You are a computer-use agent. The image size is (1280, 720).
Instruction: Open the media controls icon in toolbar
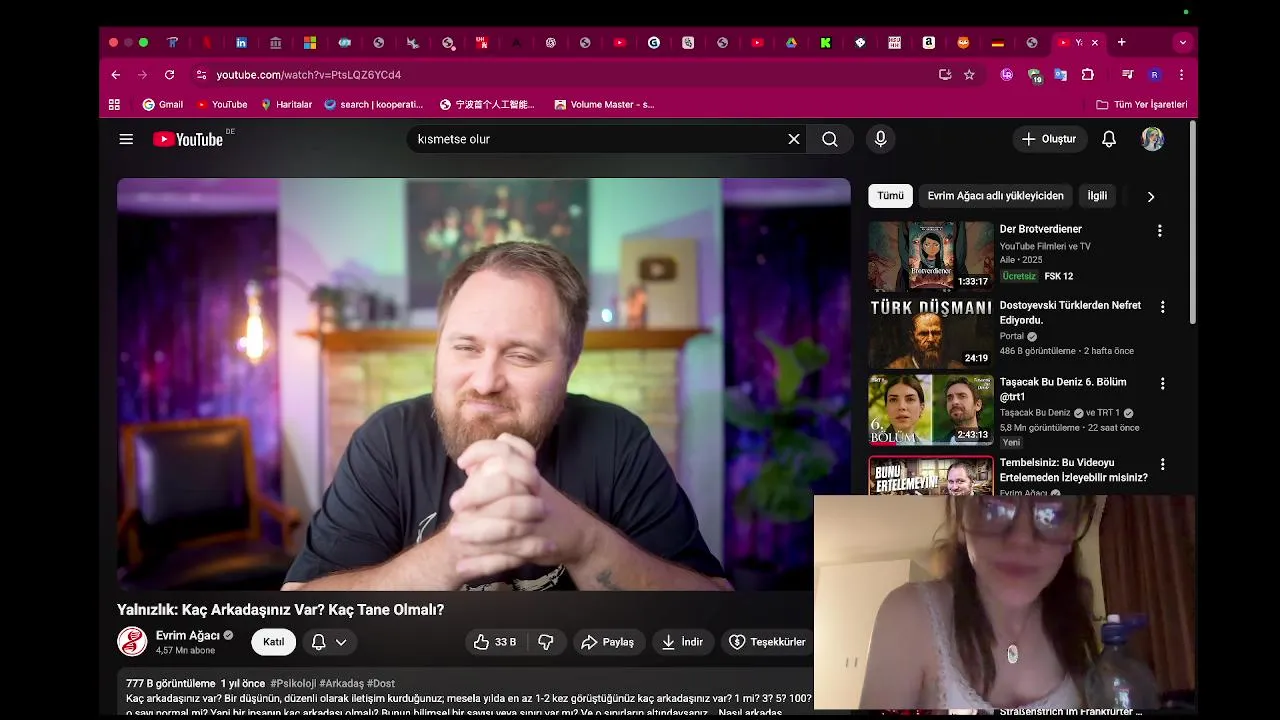click(1127, 74)
